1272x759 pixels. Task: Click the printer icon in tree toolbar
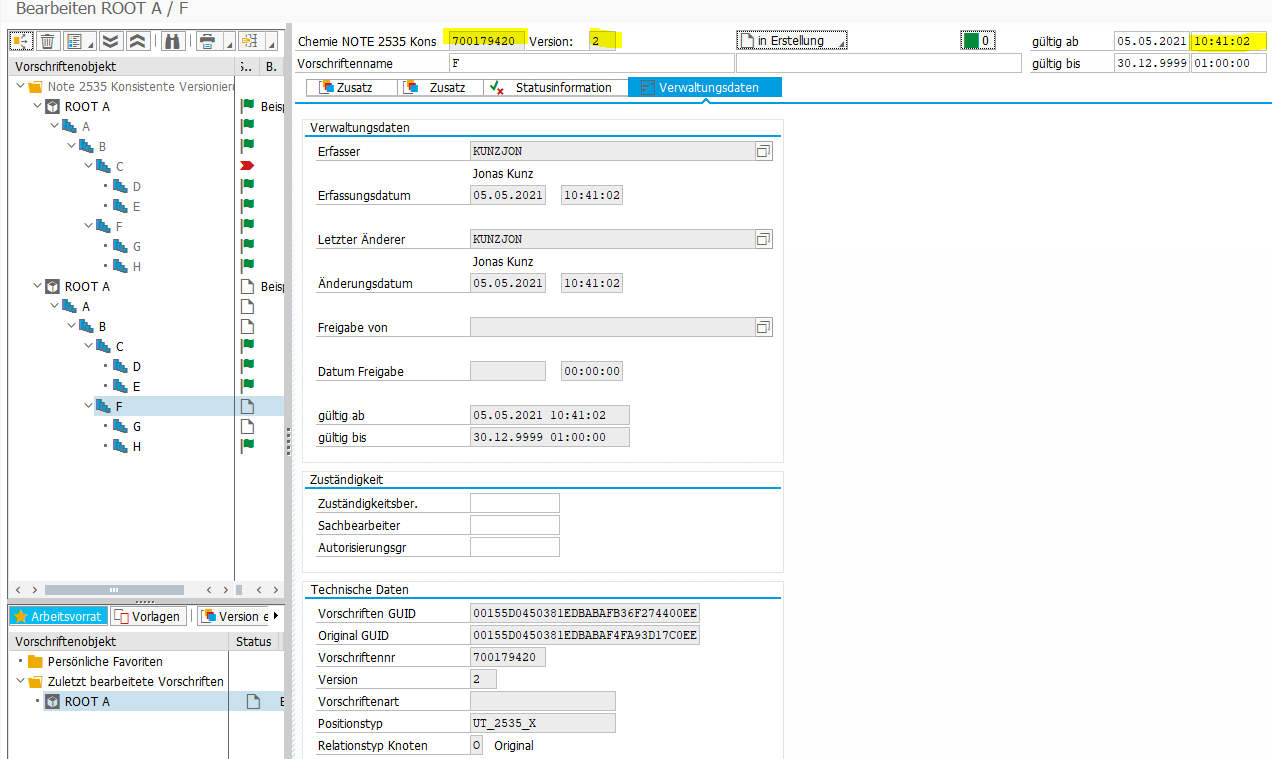[x=207, y=41]
